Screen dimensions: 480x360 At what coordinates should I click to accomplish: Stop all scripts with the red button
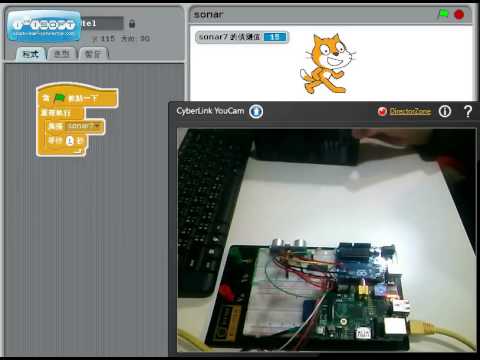[459, 14]
